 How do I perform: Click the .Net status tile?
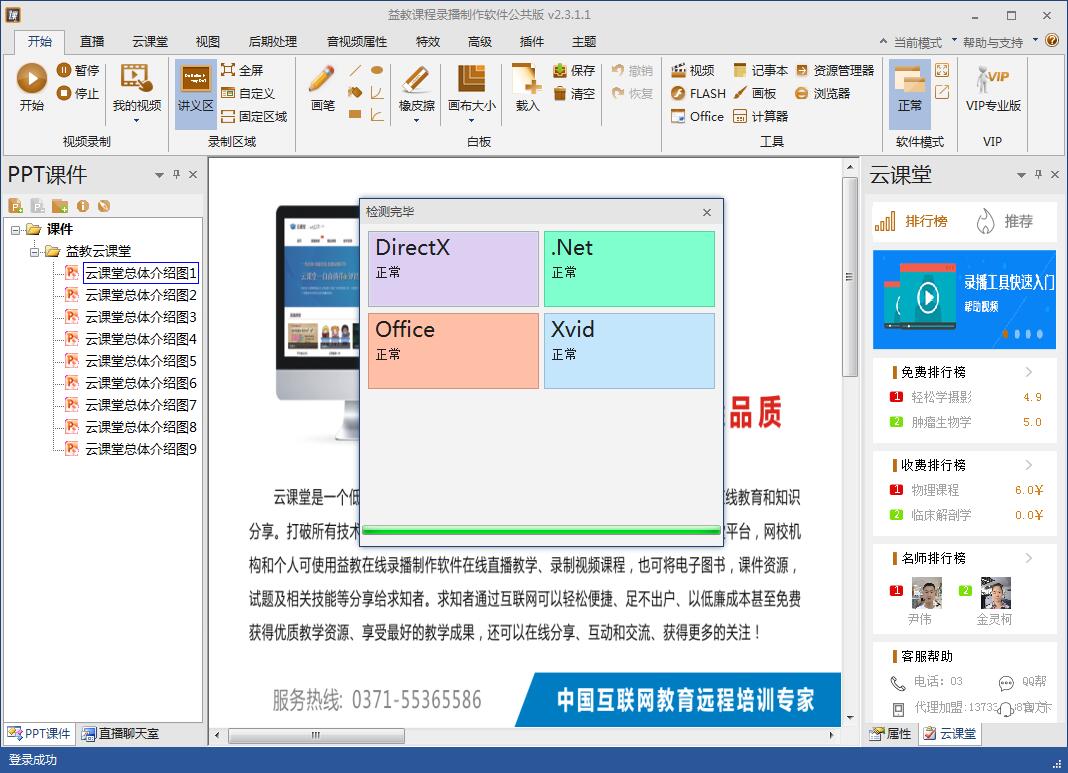[629, 269]
